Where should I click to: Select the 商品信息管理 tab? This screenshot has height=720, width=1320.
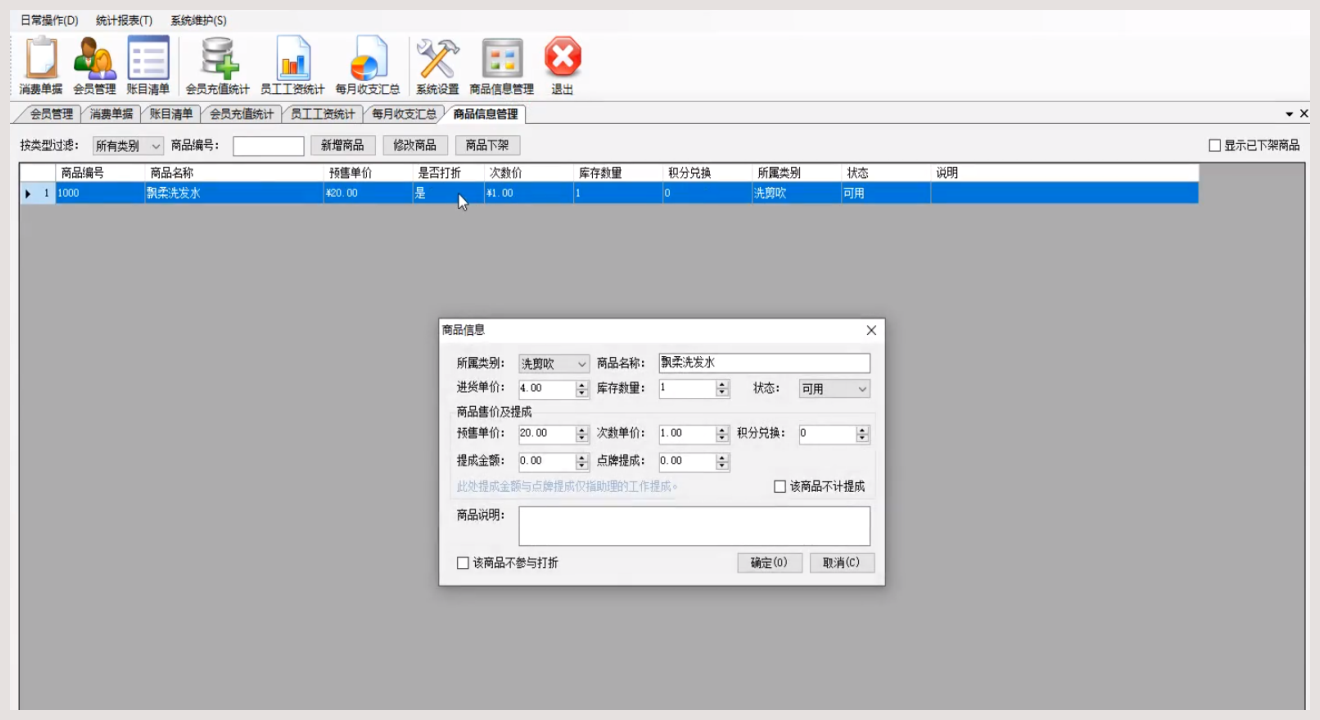[x=485, y=114]
